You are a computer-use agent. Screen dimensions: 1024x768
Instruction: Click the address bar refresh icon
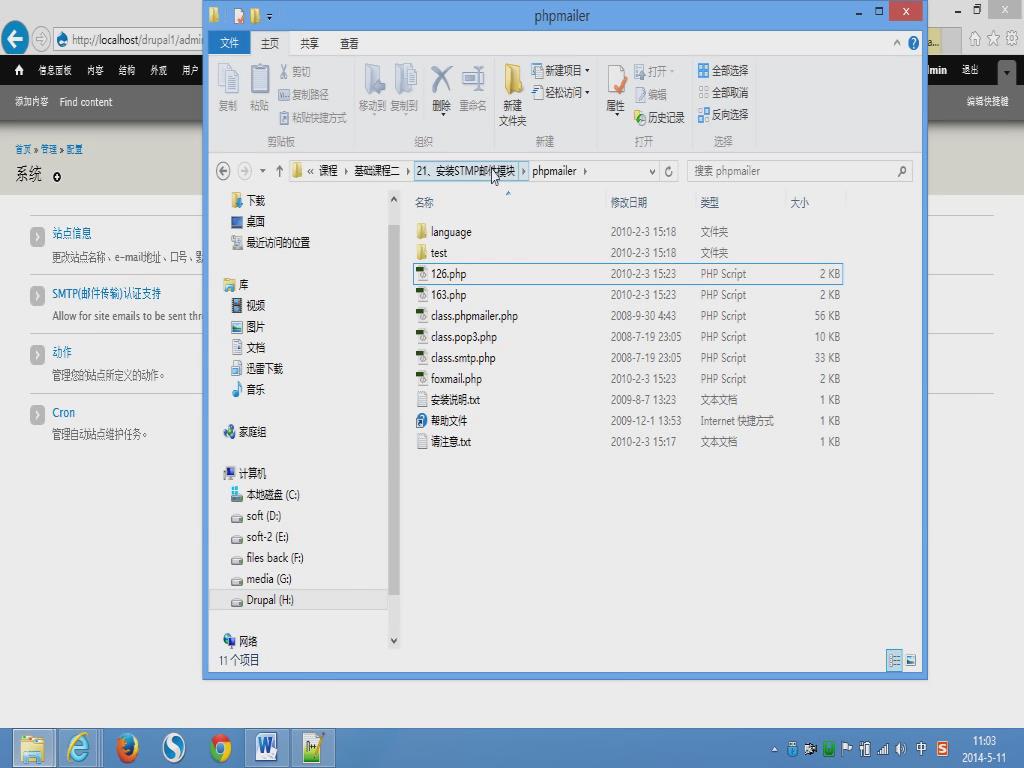click(x=669, y=171)
